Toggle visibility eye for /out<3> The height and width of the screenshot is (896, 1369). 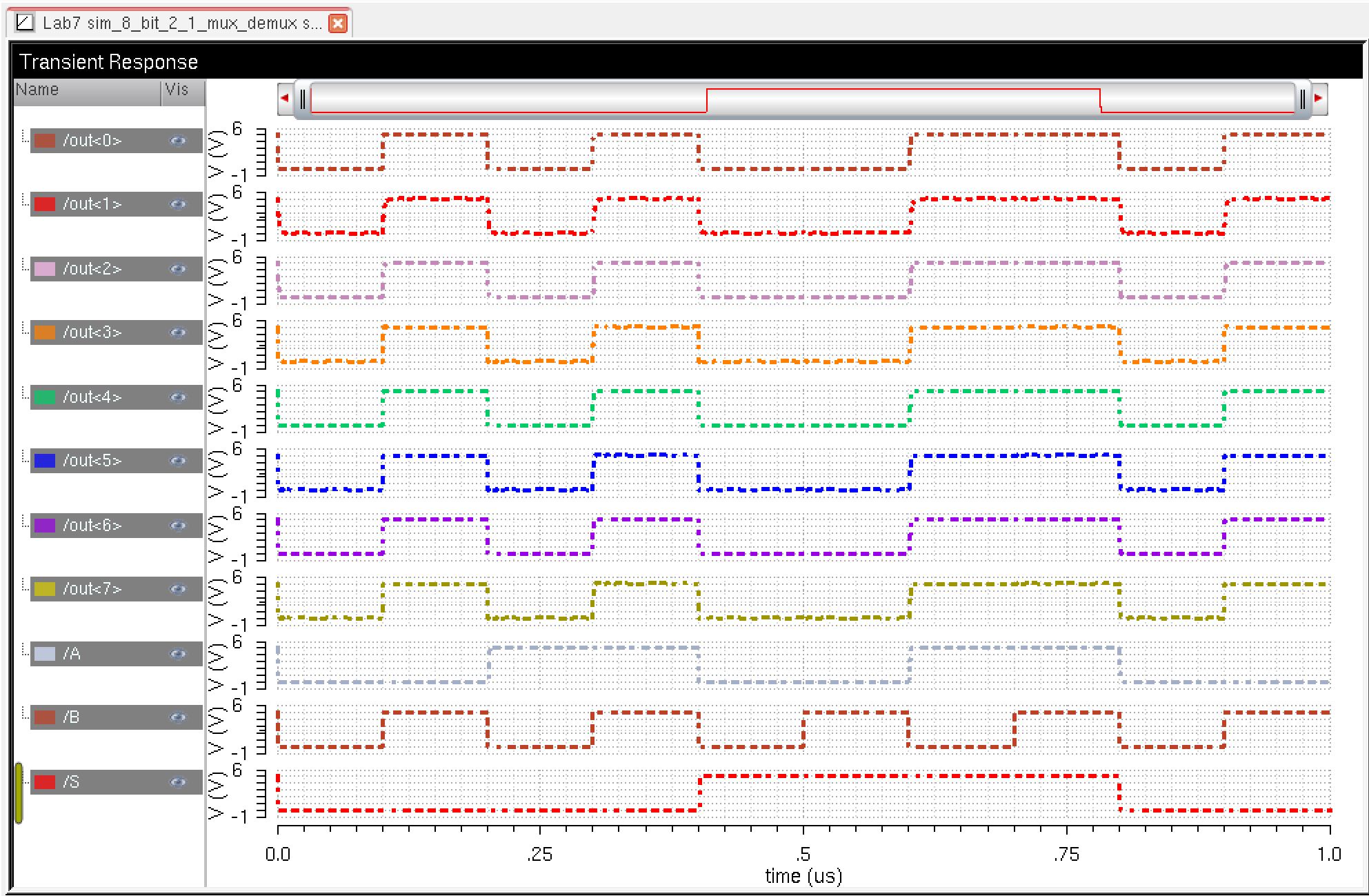pyautogui.click(x=178, y=332)
